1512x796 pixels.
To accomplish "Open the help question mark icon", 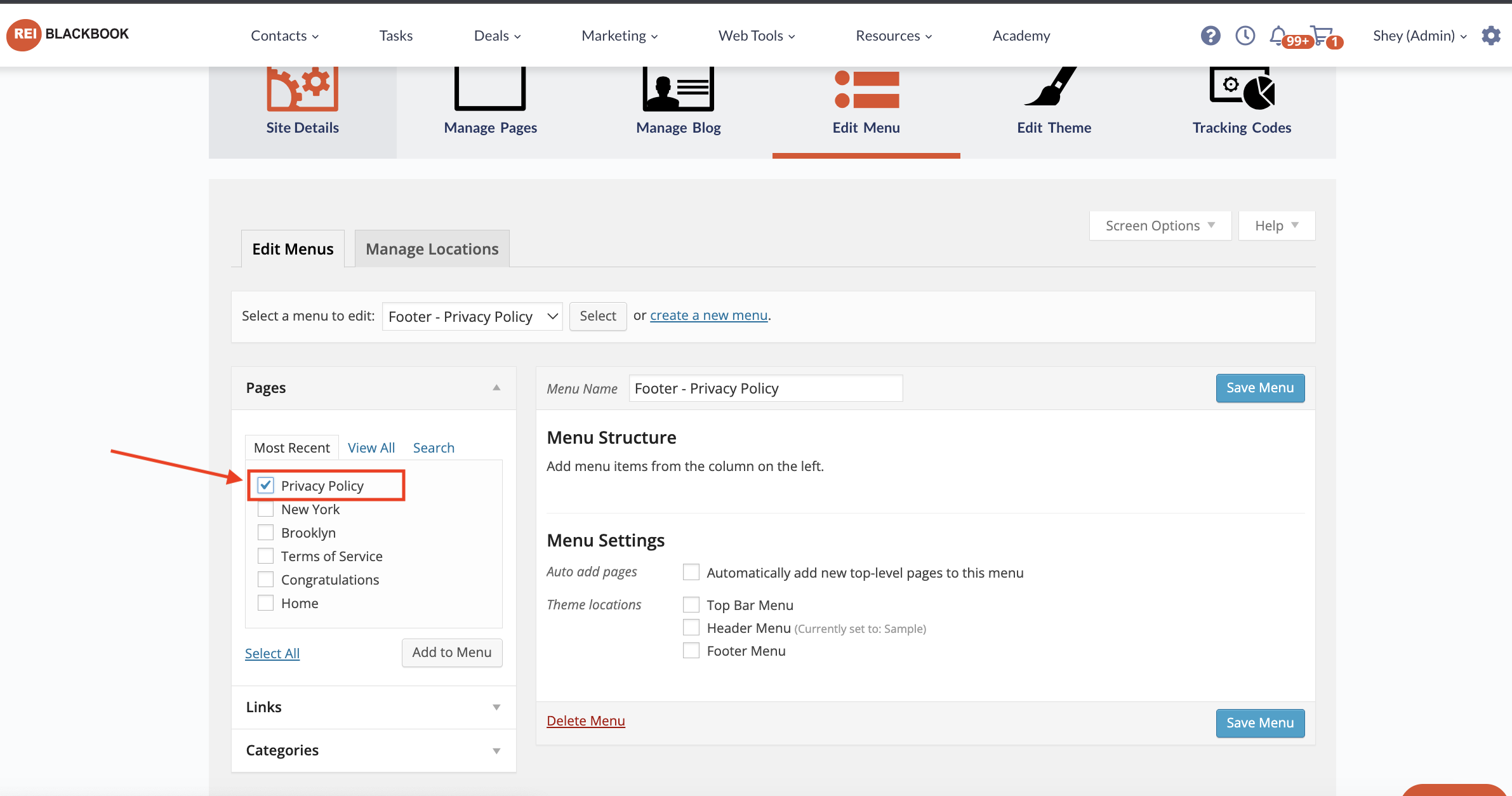I will pos(1210,36).
